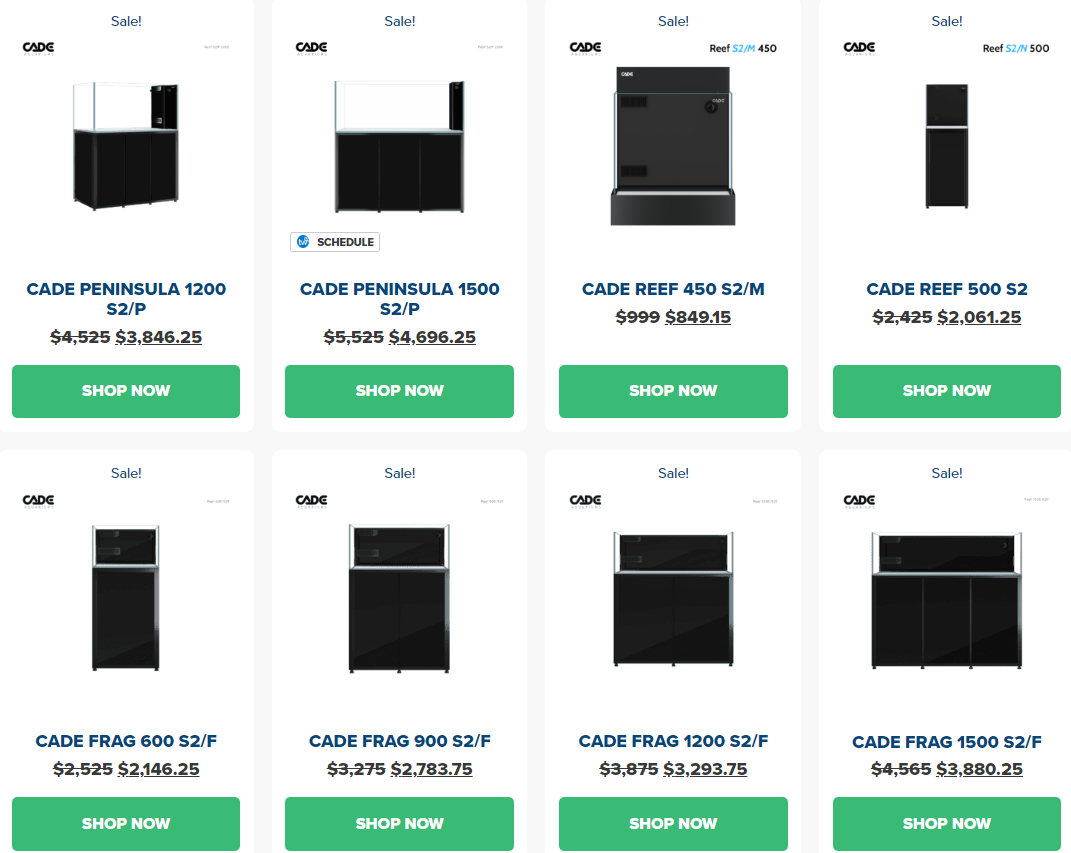Viewport: 1071px width, 853px height.
Task: Click the CADE logo on Peninsula 1200 card
Action: point(38,48)
